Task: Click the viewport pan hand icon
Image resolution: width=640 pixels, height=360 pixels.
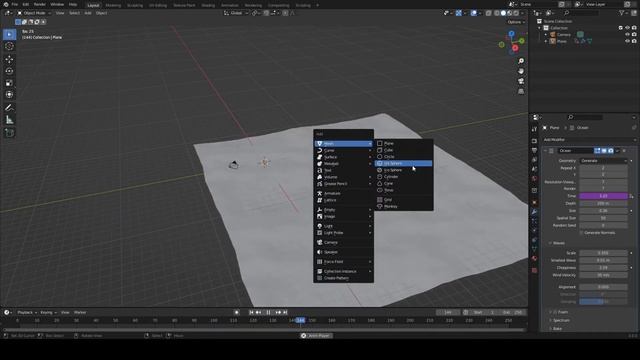Action: 521,71
